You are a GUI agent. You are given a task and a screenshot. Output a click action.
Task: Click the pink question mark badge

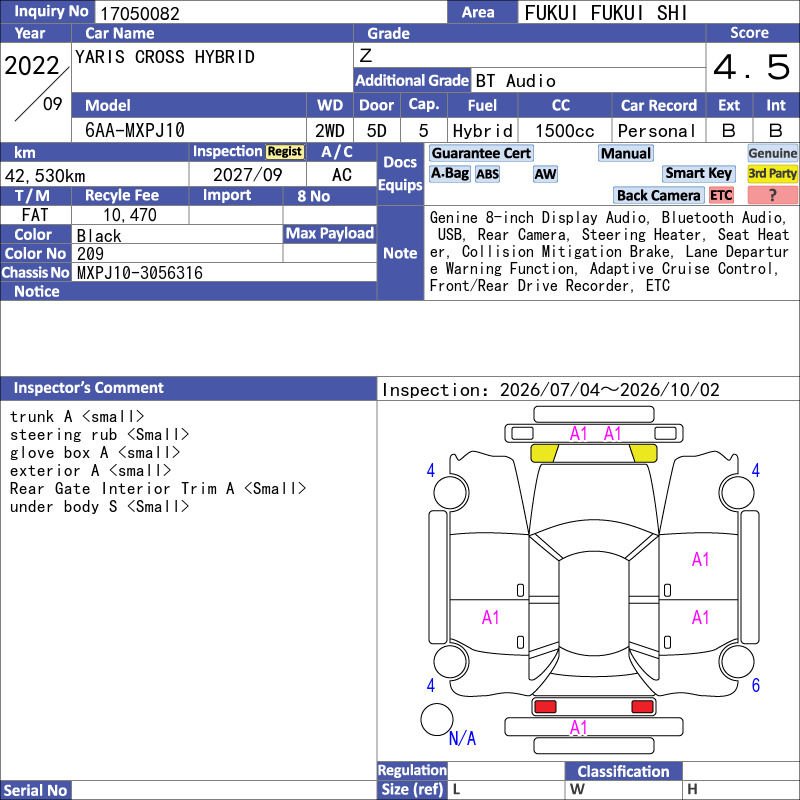(x=772, y=195)
